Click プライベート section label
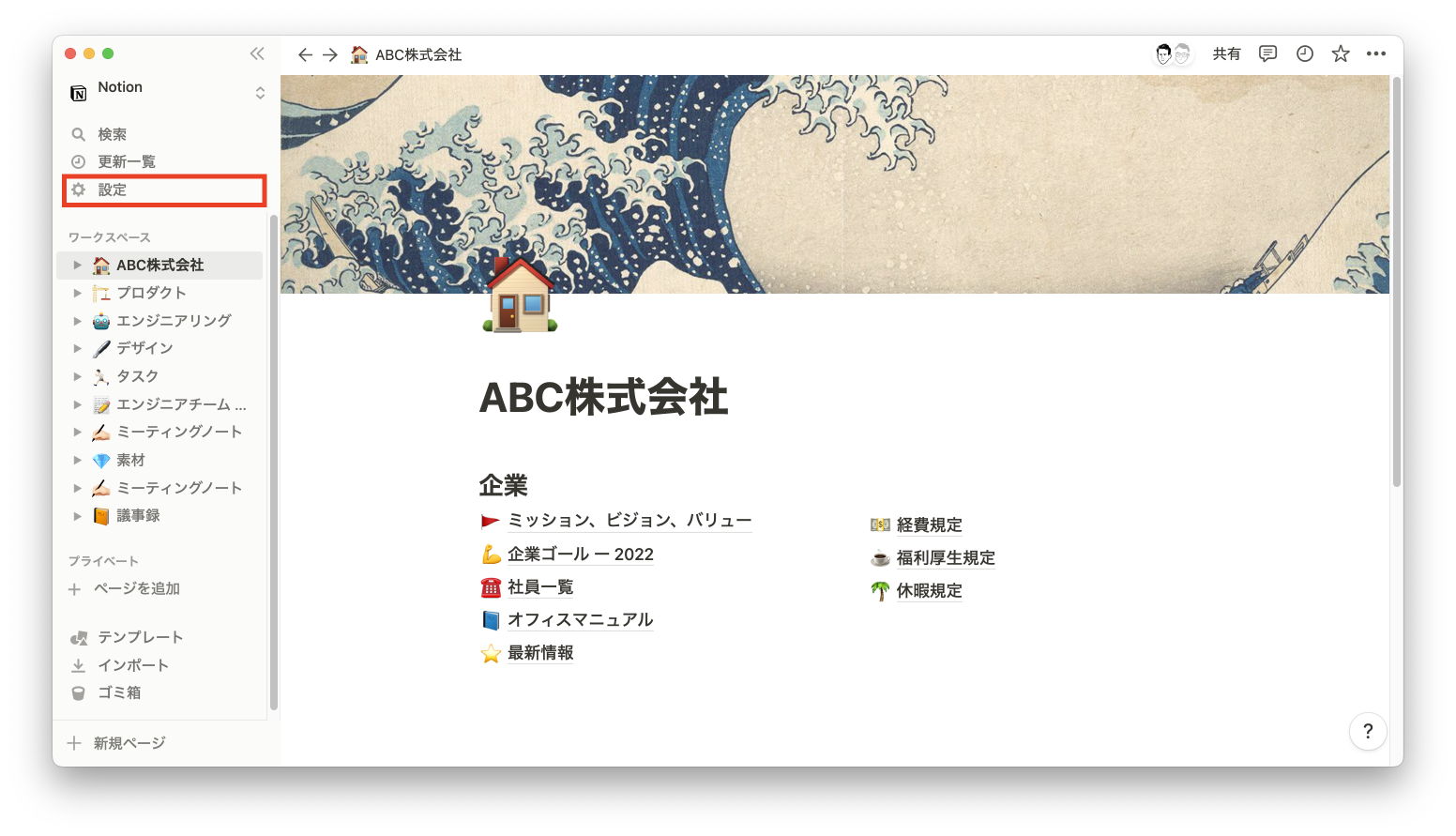The image size is (1456, 836). (x=103, y=561)
